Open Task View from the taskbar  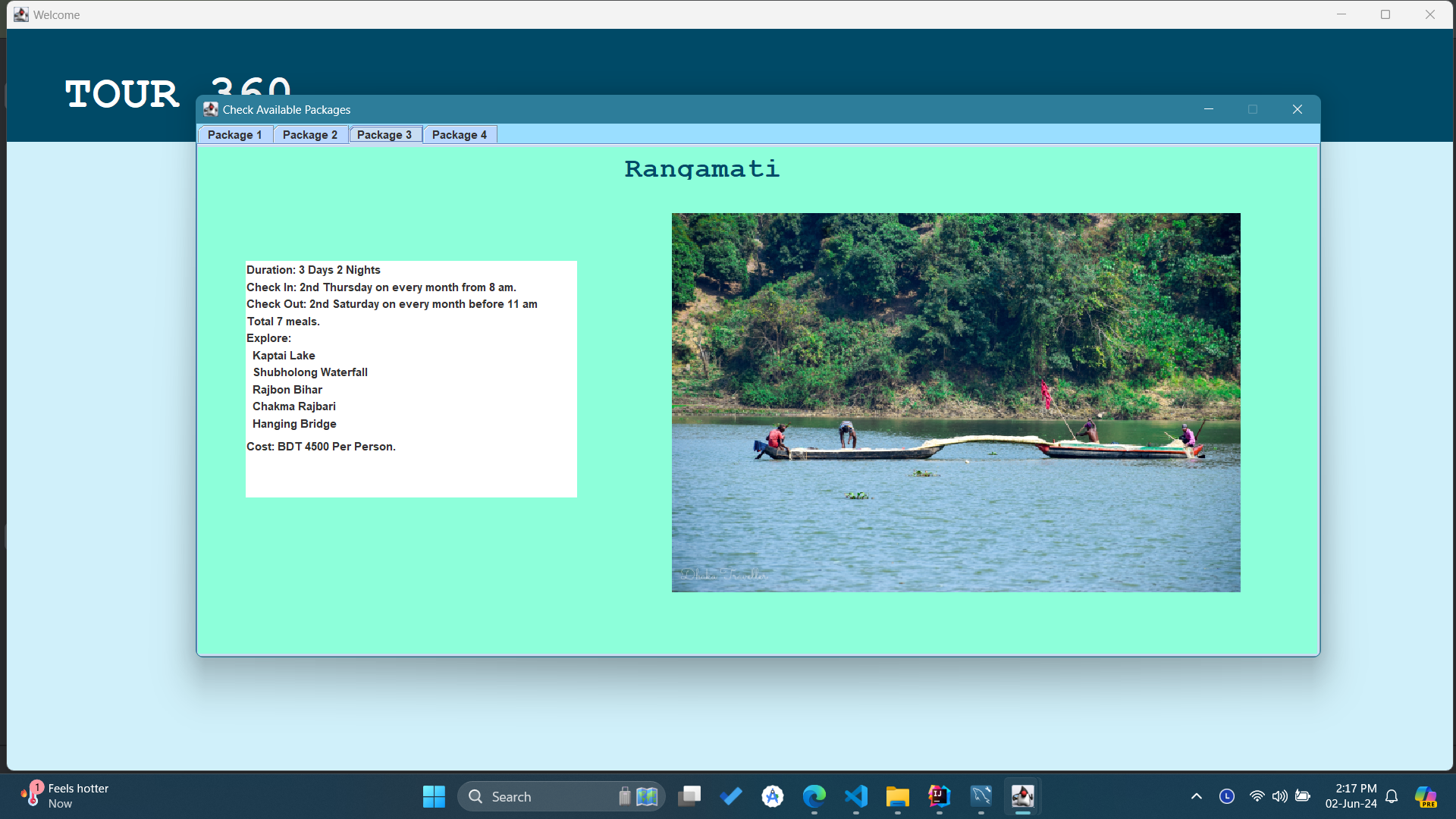pos(689,796)
